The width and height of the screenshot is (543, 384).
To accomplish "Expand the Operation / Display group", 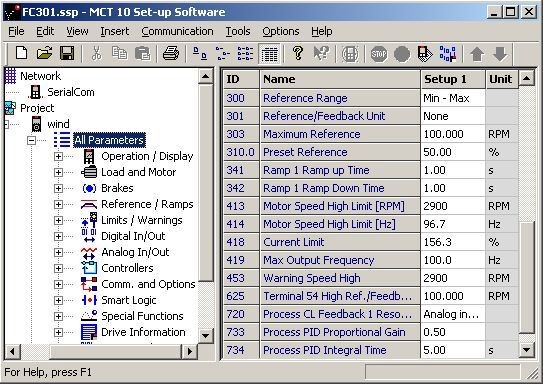I will click(x=58, y=157).
